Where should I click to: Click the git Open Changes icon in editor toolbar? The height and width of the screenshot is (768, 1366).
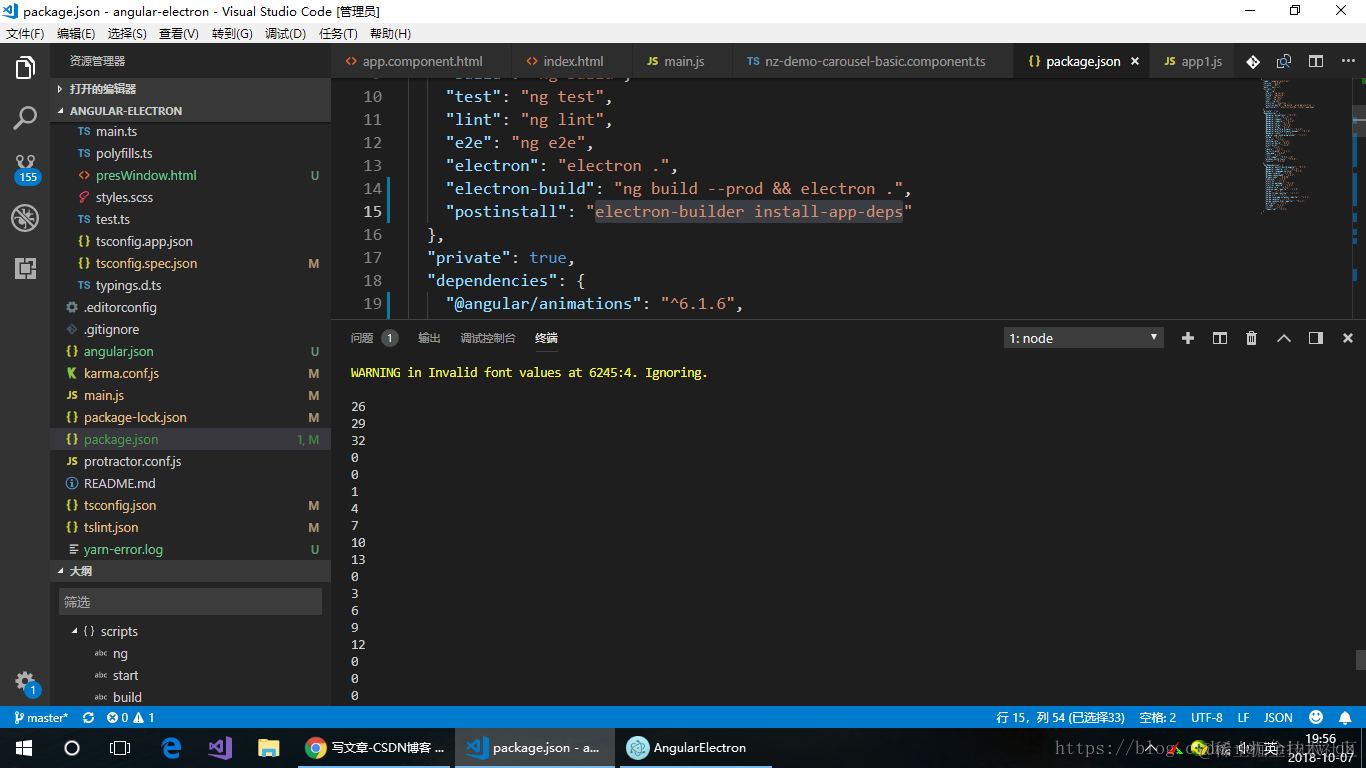pos(1253,61)
